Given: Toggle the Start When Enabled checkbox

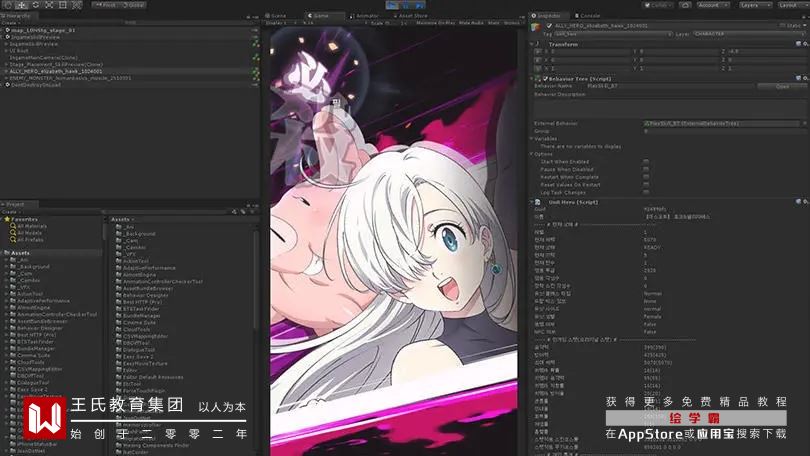Looking at the screenshot, I should [x=646, y=162].
